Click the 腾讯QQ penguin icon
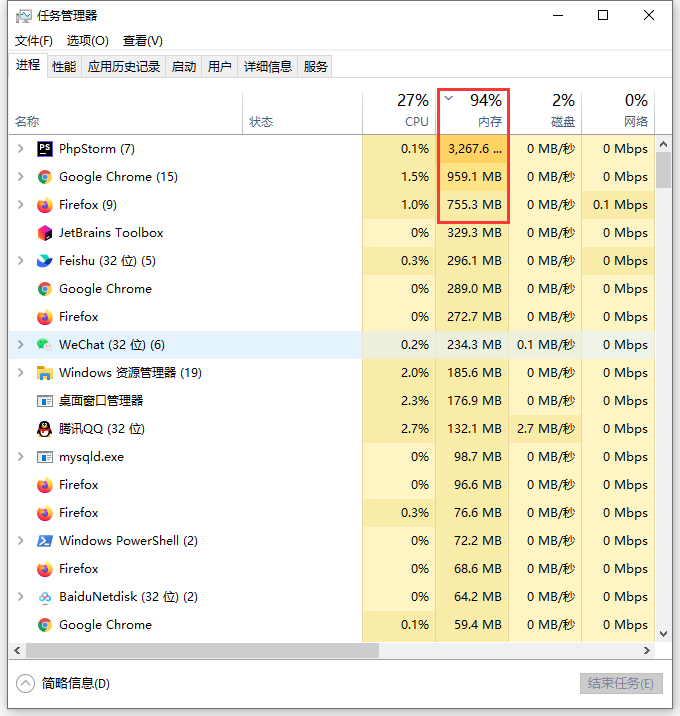Viewport: 680px width, 716px height. point(45,429)
